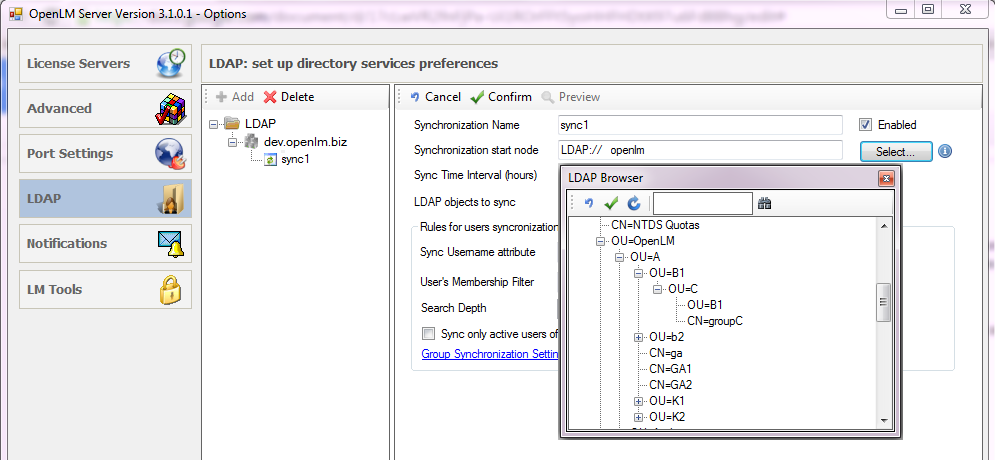Click Confirm in the sync toolbar
This screenshot has width=995, height=460.
coord(501,97)
